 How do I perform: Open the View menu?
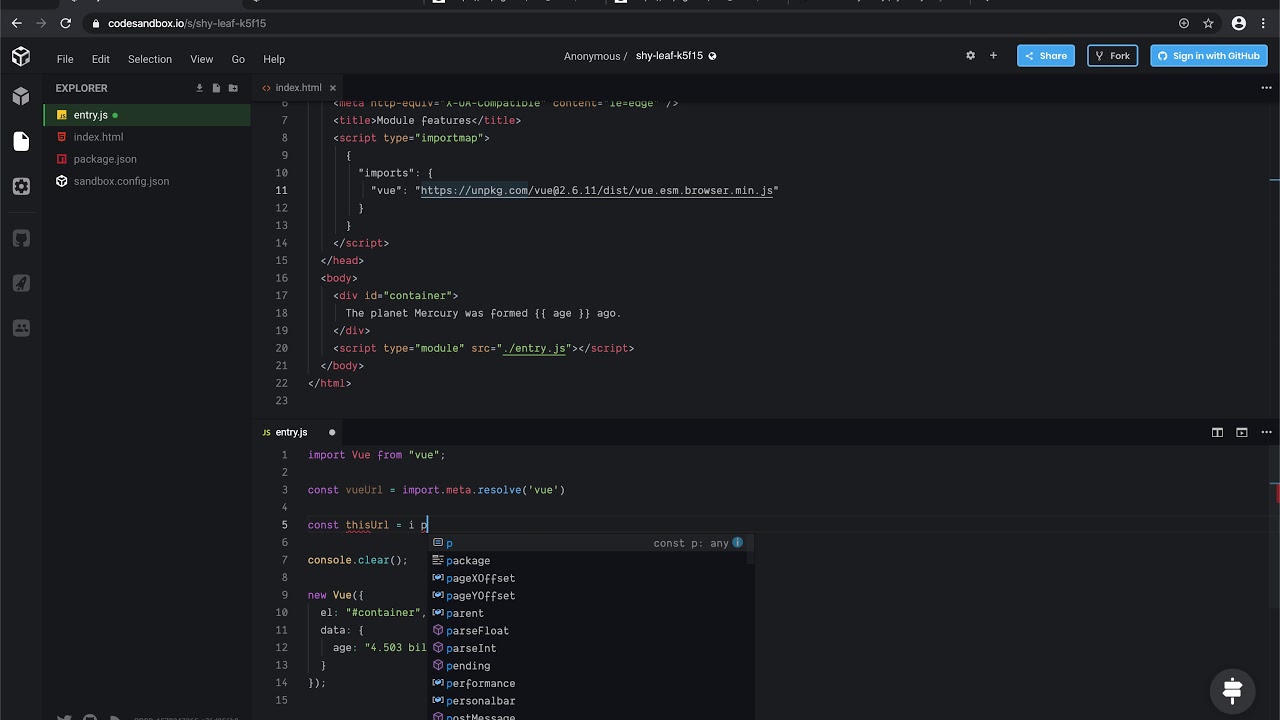click(202, 59)
